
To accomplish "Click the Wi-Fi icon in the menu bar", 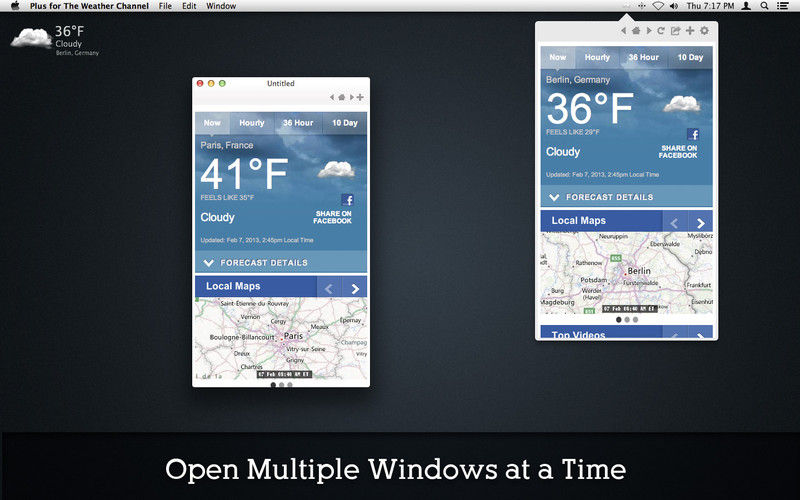I will (x=658, y=6).
